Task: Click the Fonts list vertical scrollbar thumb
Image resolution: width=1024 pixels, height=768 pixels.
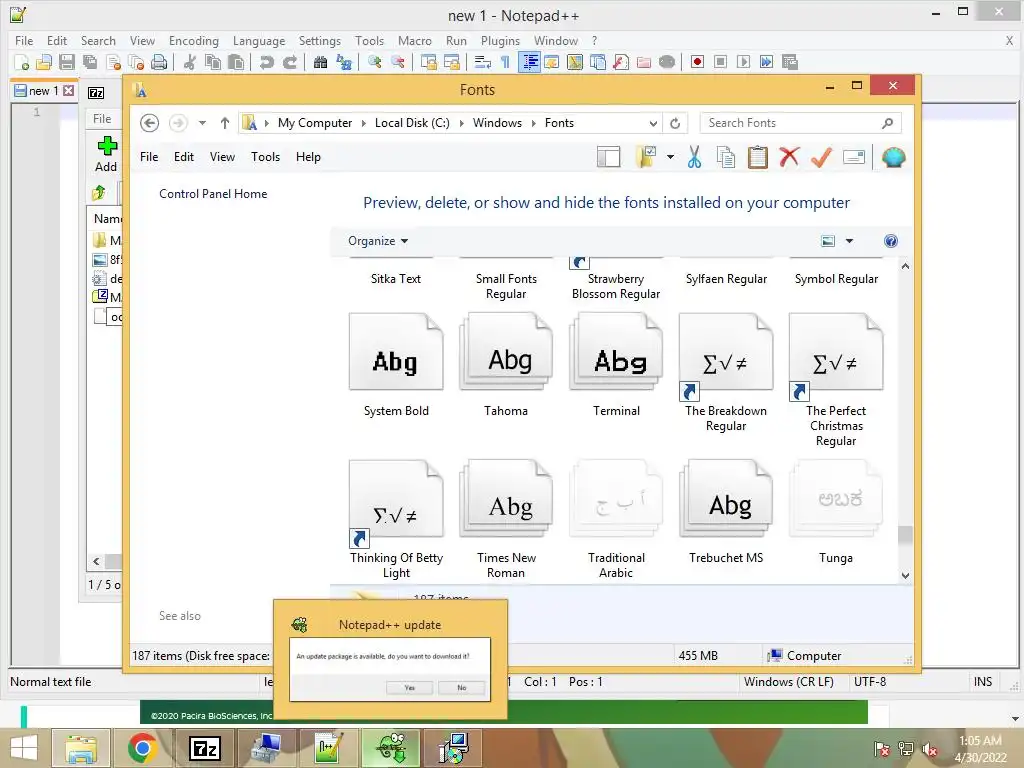Action: 905,535
